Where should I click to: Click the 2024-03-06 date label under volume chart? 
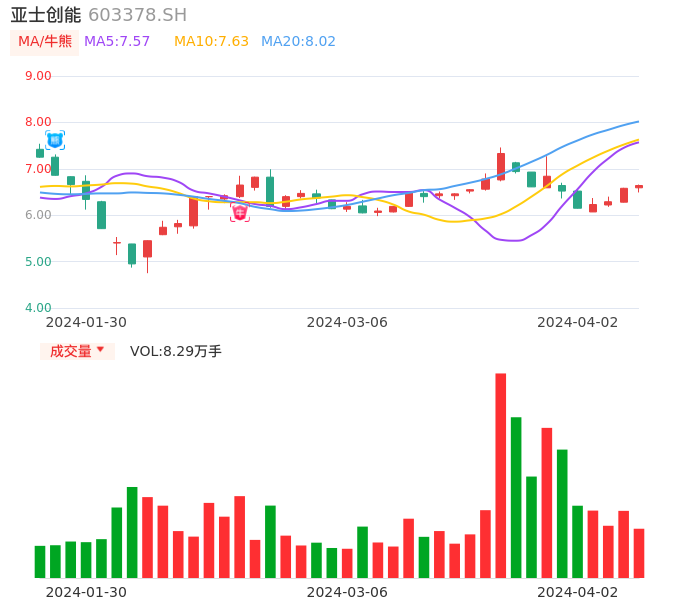click(347, 592)
